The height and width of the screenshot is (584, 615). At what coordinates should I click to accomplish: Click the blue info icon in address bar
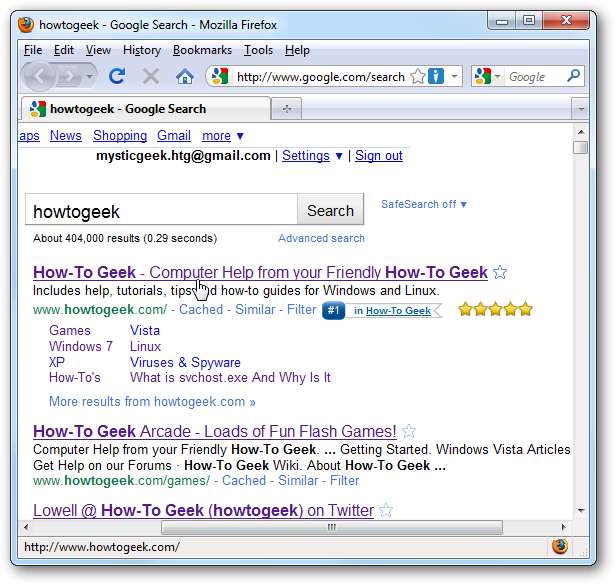coord(436,76)
